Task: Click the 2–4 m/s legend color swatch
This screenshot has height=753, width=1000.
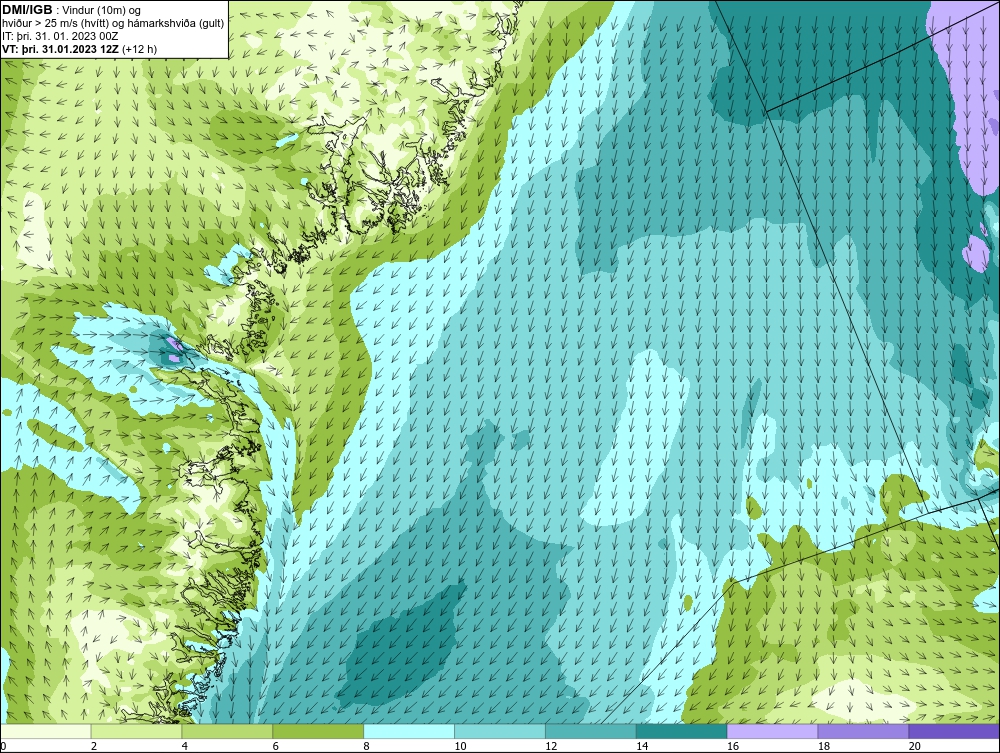Action: click(x=136, y=731)
